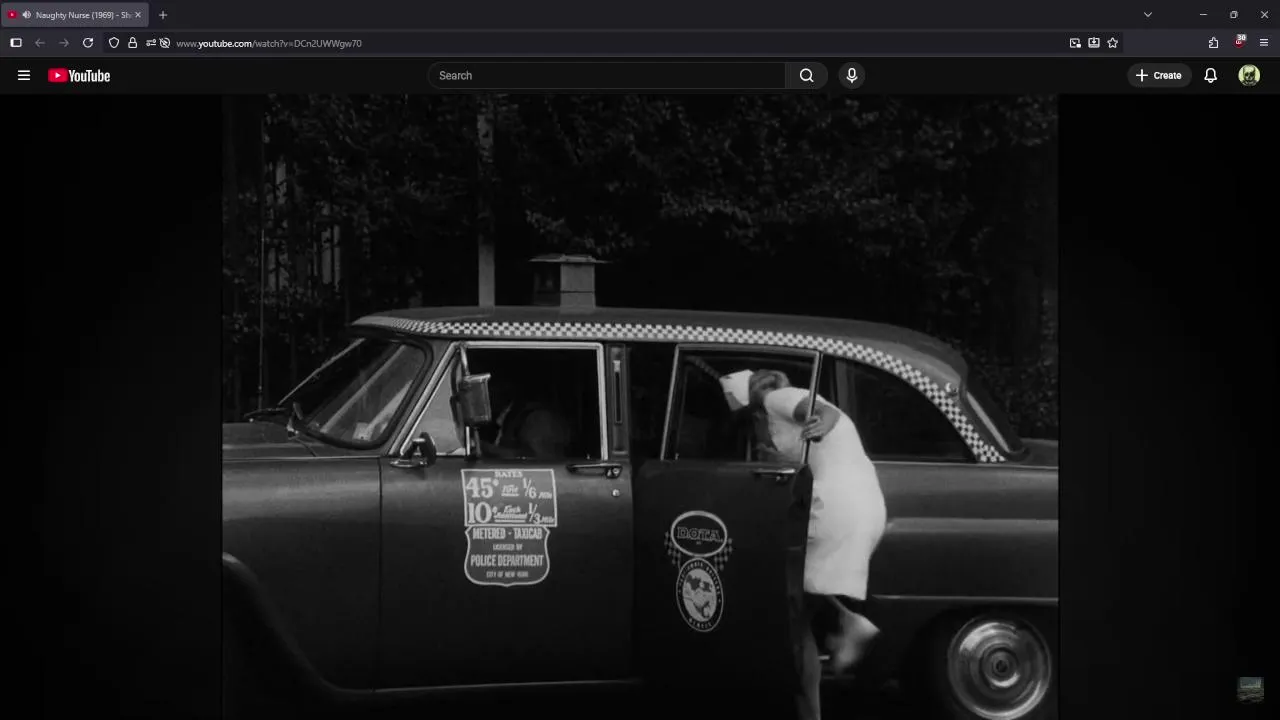Screen dimensions: 1280x720
Task: Open the account avatar menu
Action: point(1249,75)
